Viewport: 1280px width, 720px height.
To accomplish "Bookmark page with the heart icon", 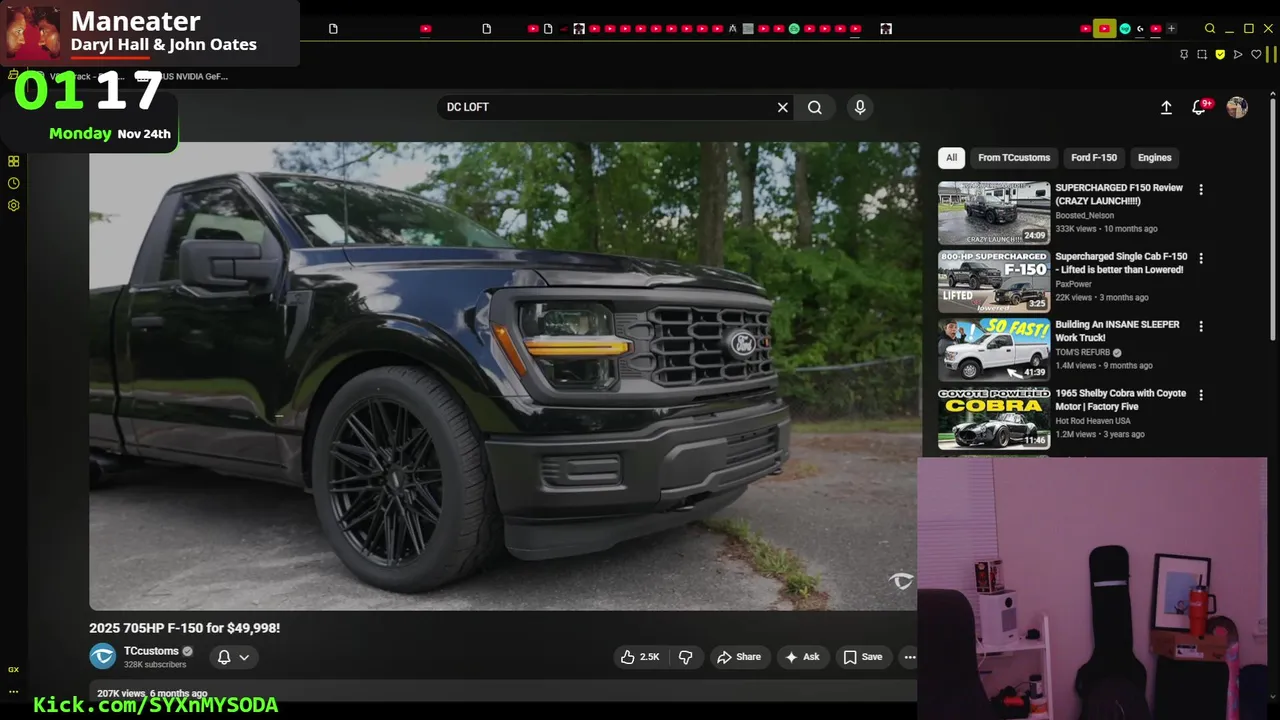I will [1257, 55].
